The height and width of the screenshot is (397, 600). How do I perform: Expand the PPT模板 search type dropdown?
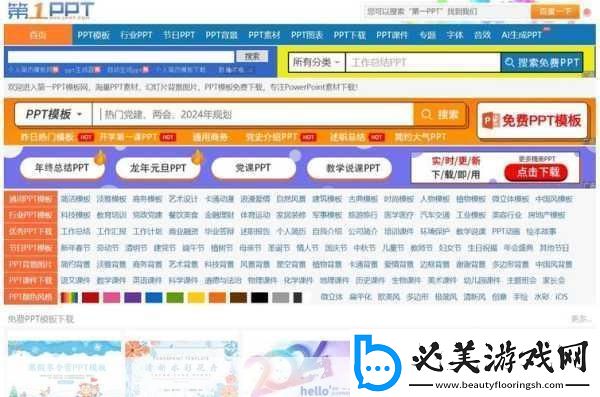pos(54,114)
